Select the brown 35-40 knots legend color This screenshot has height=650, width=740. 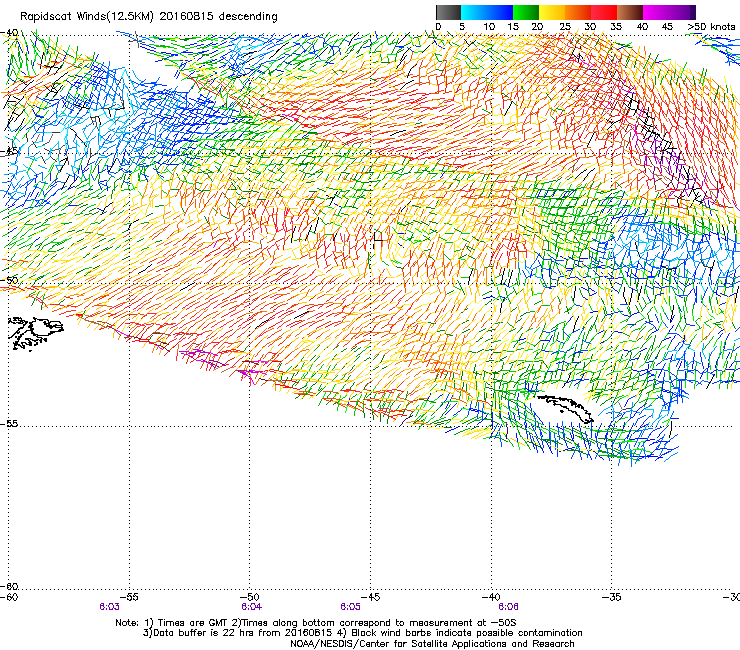tap(630, 12)
